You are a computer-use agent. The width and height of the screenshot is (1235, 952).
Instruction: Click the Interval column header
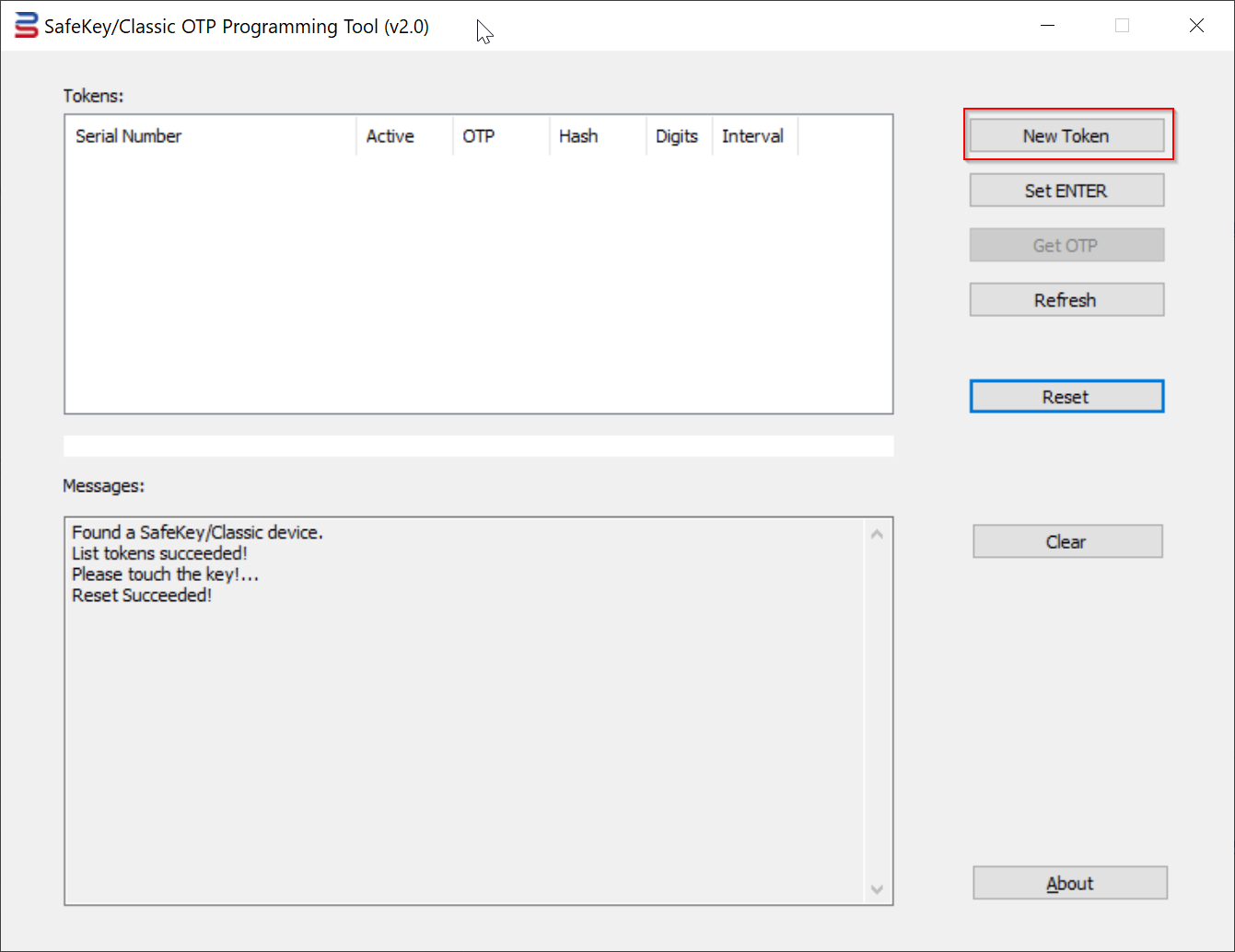point(754,136)
